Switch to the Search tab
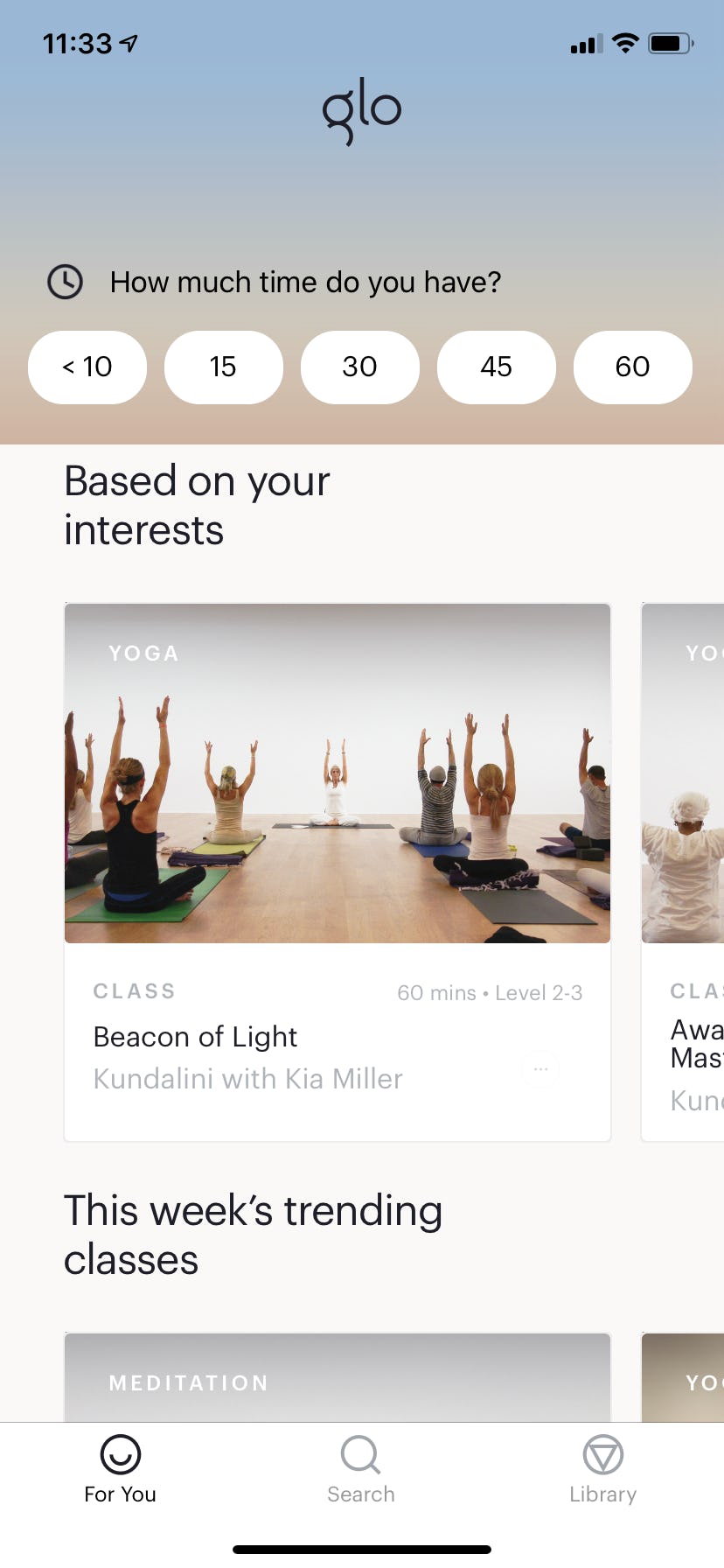 tap(360, 1470)
